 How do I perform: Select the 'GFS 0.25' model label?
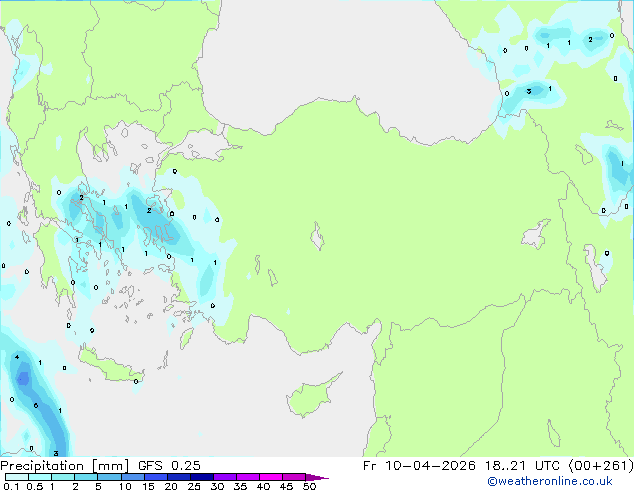169,466
